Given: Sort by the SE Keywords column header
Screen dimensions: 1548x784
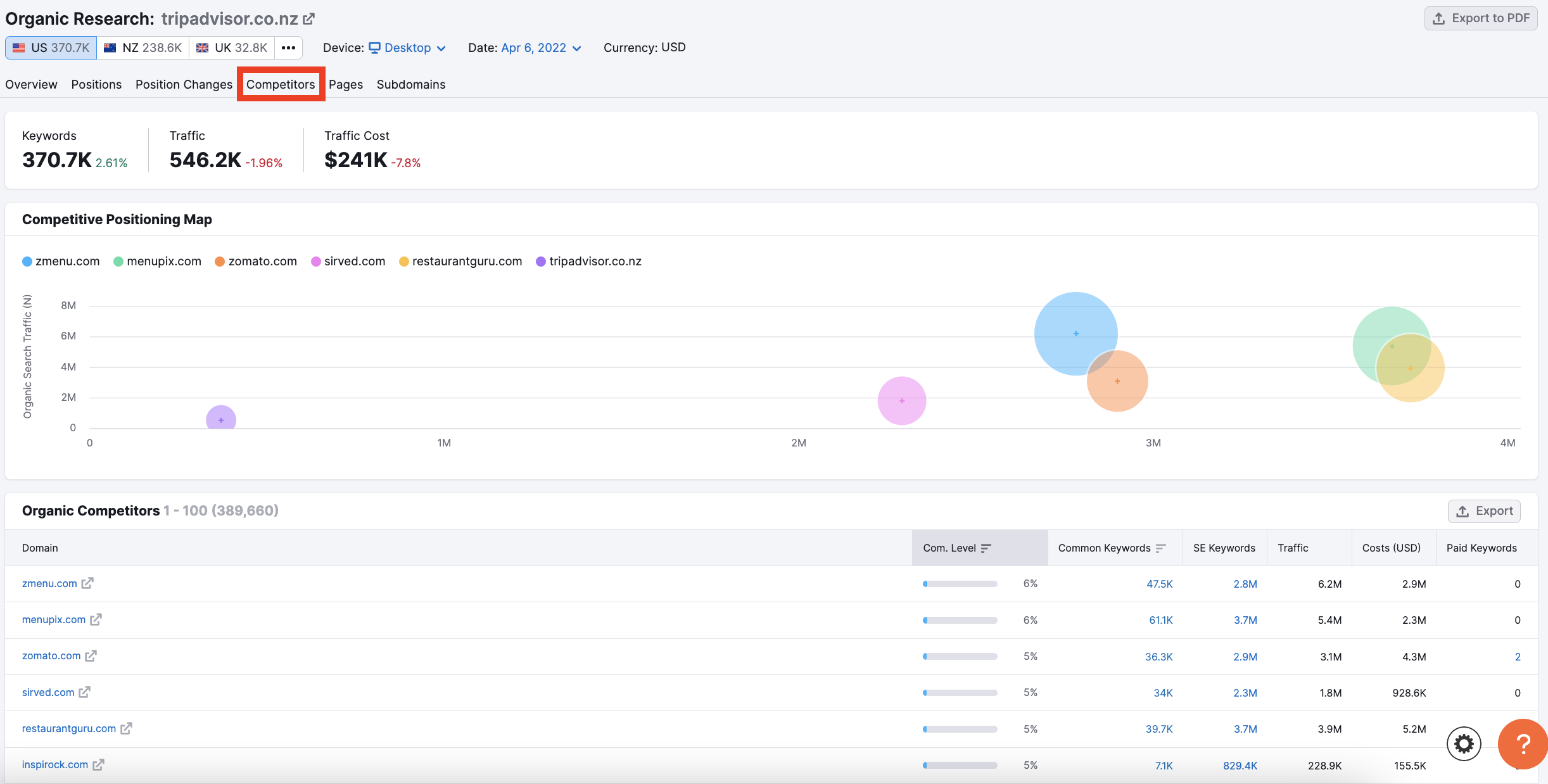Looking at the screenshot, I should (x=1224, y=548).
